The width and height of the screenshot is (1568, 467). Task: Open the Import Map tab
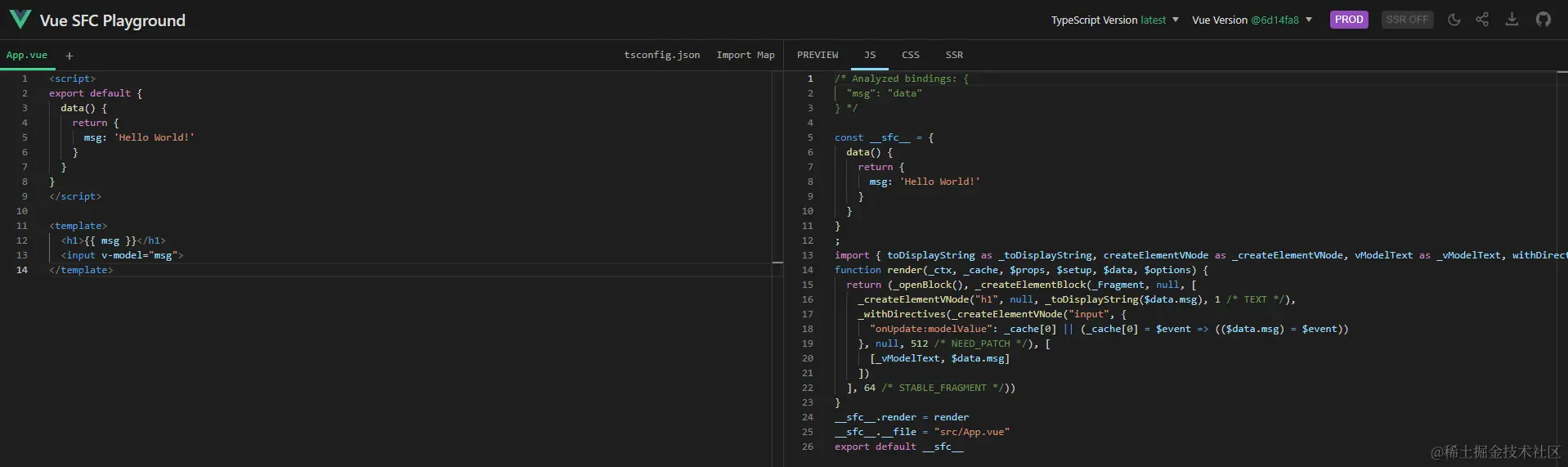[x=746, y=55]
